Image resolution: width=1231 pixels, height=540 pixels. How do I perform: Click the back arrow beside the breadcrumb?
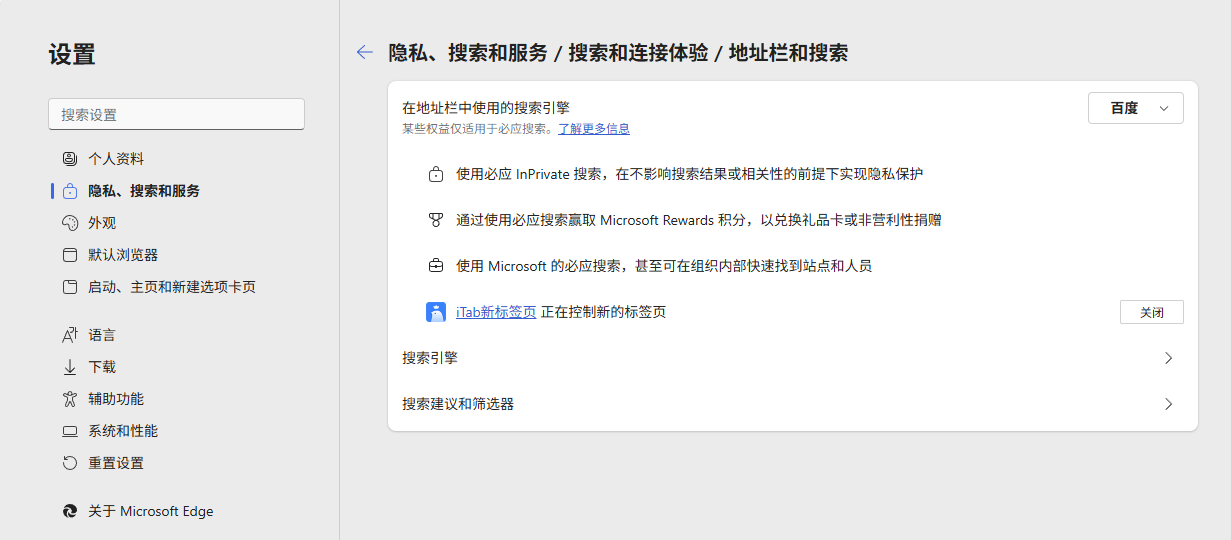pos(365,53)
